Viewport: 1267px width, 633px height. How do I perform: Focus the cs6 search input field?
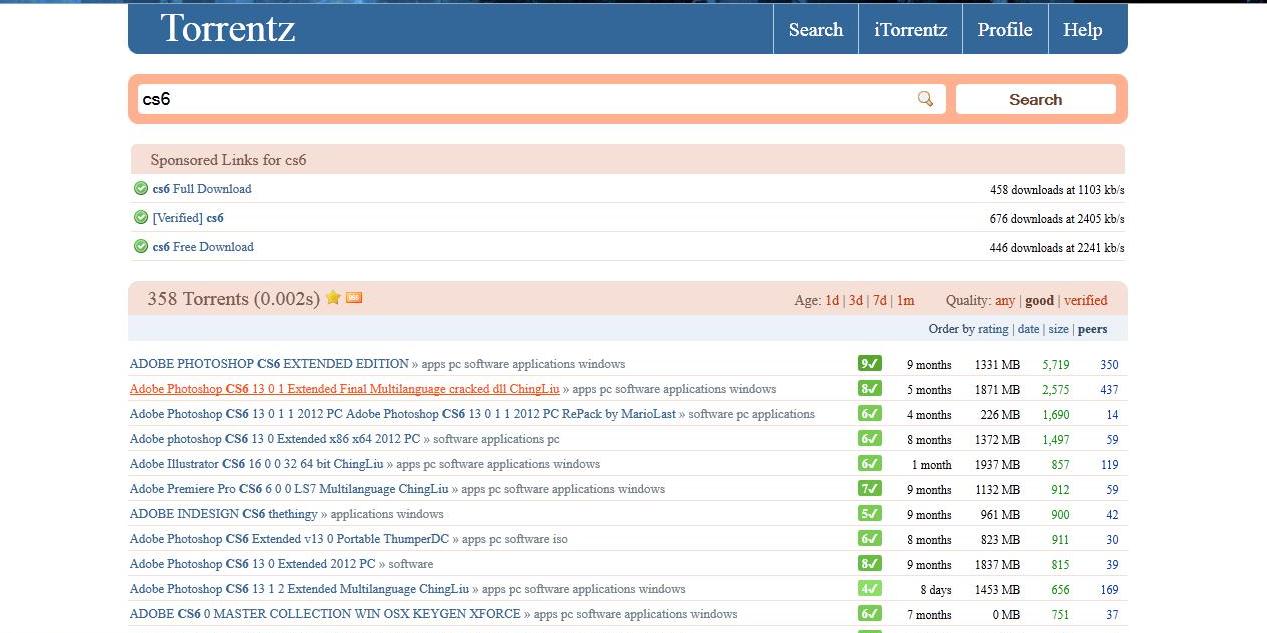point(541,99)
